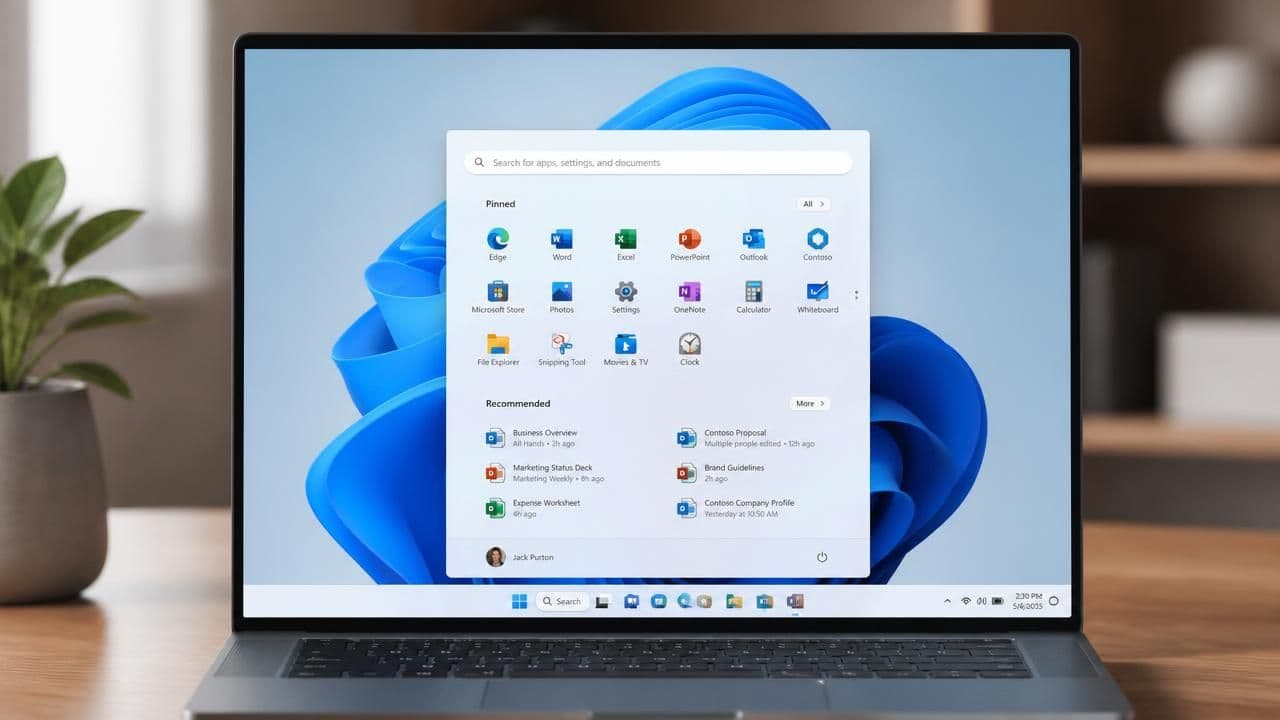Screen dimensions: 1280x720
Task: Open the taskbar clock and date
Action: point(1027,601)
